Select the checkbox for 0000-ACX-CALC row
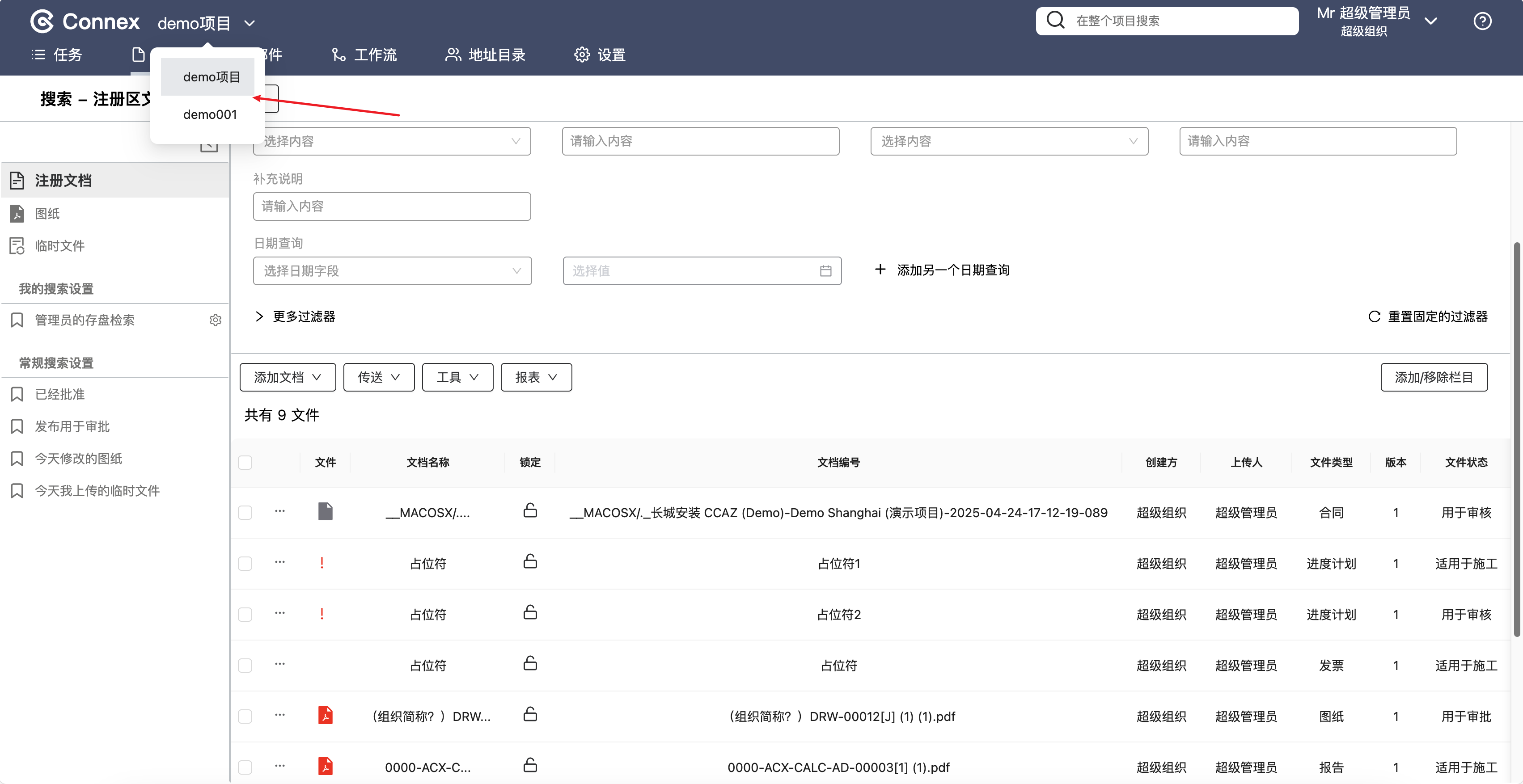 pos(245,767)
